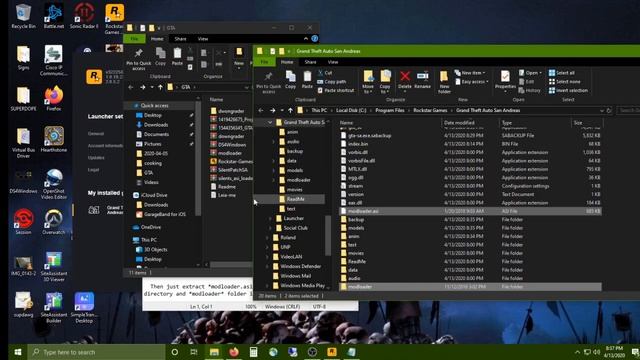Viewport: 640px width, 360px height.
Task: Click Rename in the San Andreas window ribbon
Action: click(422, 79)
